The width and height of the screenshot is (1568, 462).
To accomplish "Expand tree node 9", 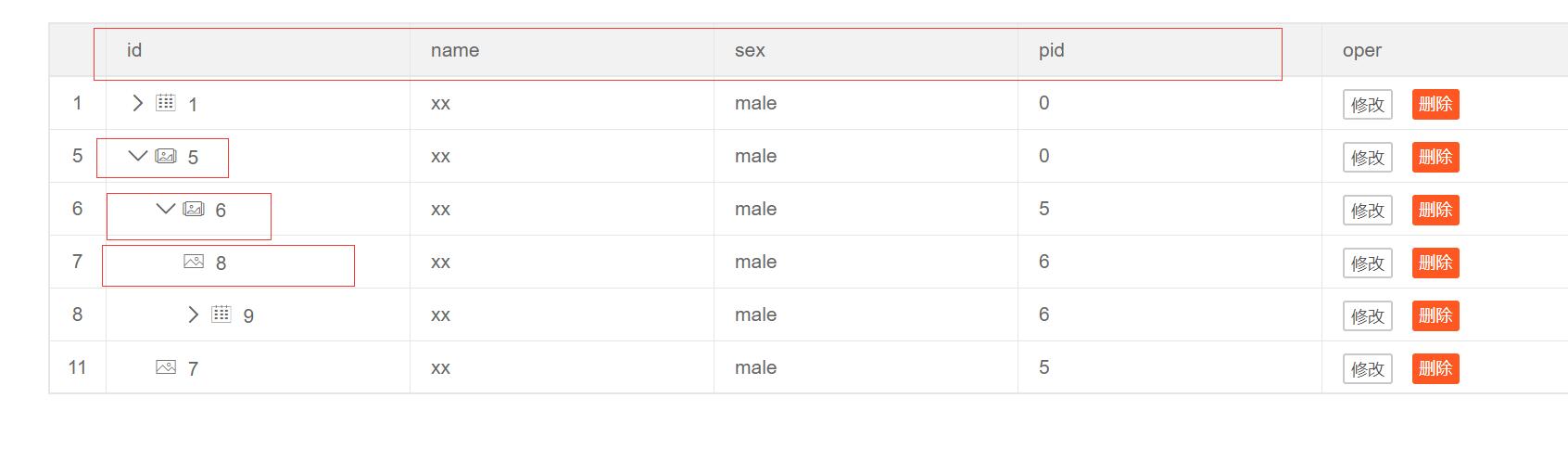I will tap(193, 314).
